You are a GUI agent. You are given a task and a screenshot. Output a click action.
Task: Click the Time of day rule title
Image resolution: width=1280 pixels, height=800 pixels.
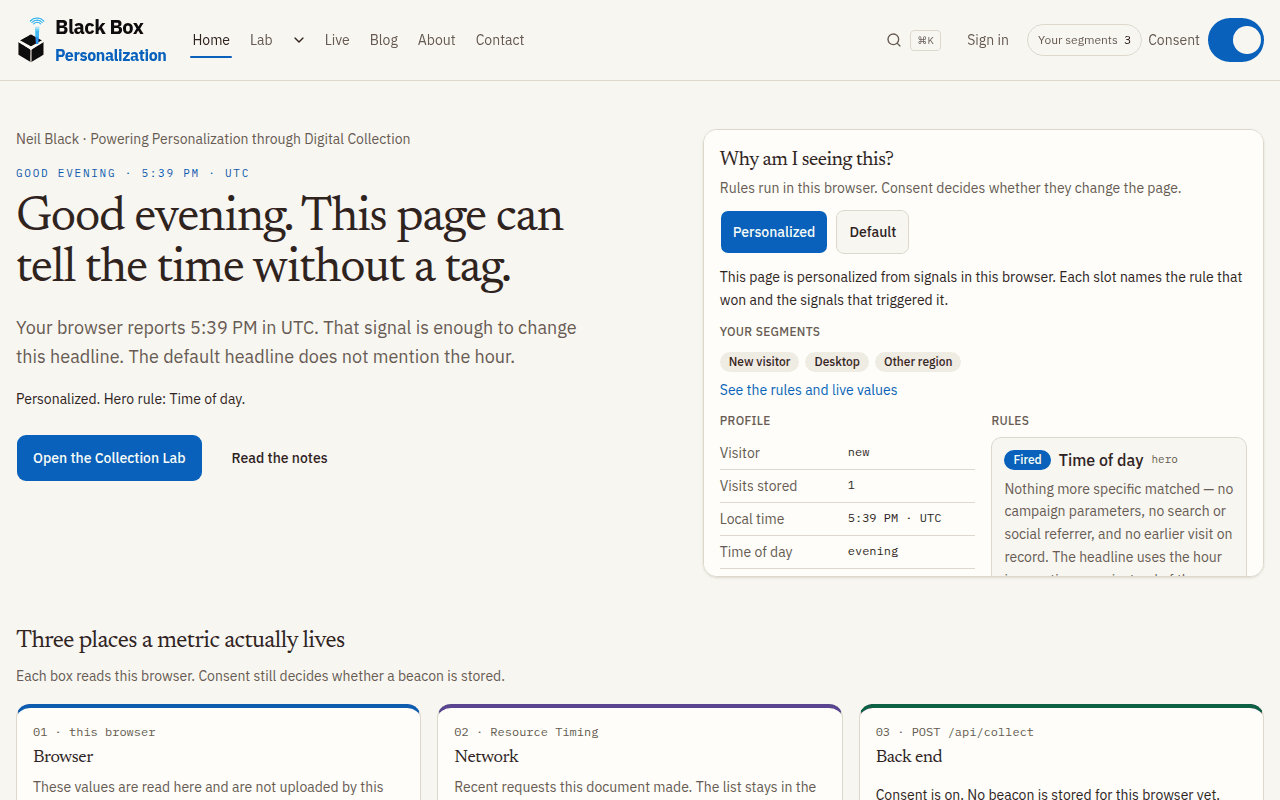tap(1101, 460)
